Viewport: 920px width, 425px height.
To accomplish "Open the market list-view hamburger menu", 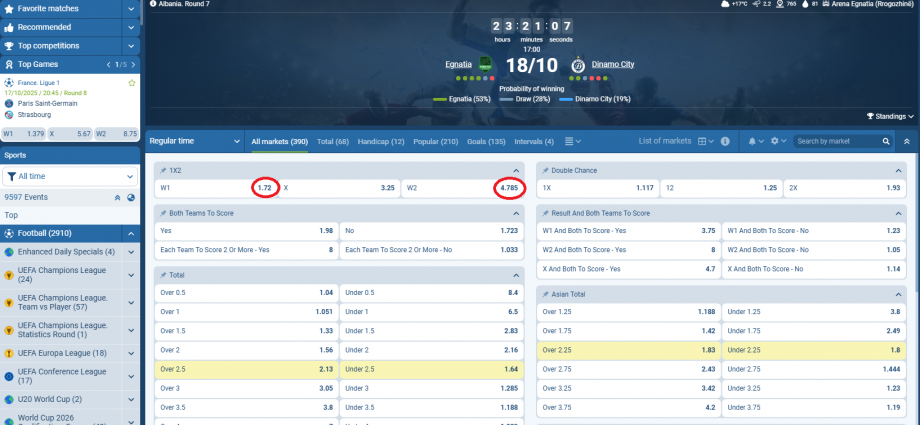I will [573, 141].
